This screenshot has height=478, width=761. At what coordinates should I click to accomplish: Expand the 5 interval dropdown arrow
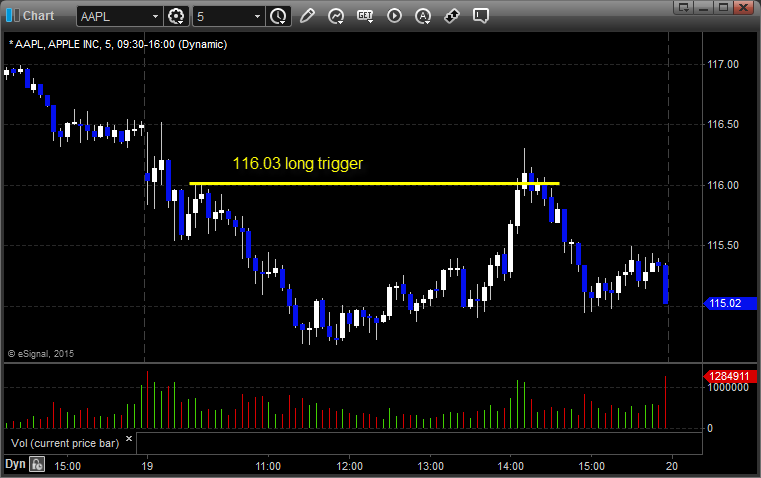click(258, 16)
